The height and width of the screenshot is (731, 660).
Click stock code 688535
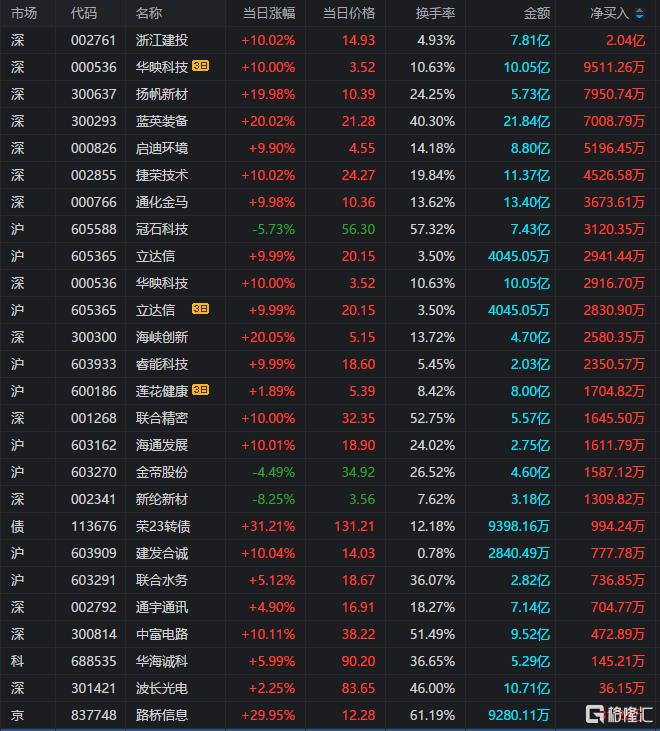click(93, 662)
